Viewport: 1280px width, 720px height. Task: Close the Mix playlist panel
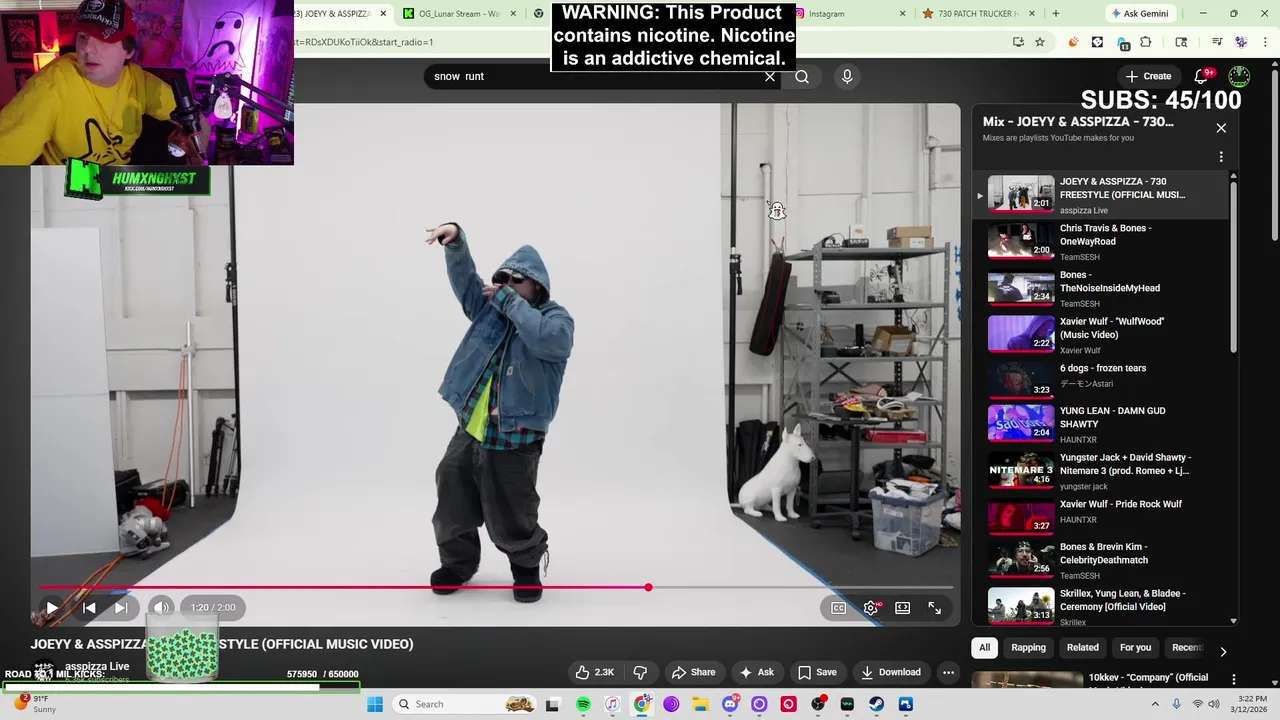(x=1221, y=128)
